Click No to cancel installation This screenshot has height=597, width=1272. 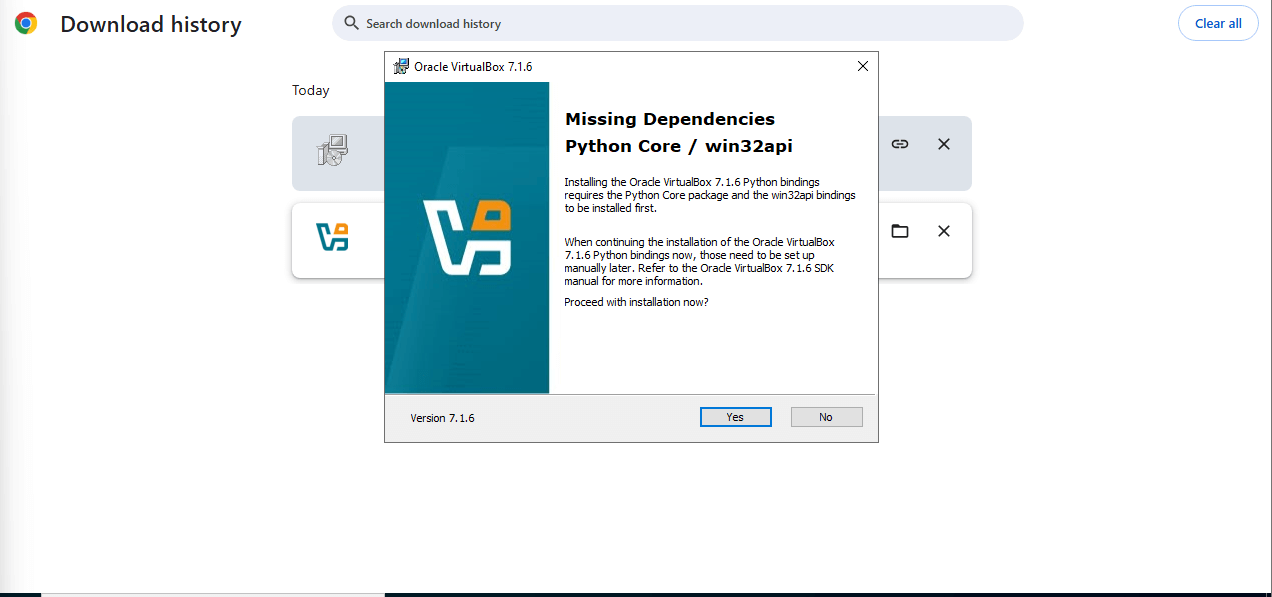[x=826, y=417]
